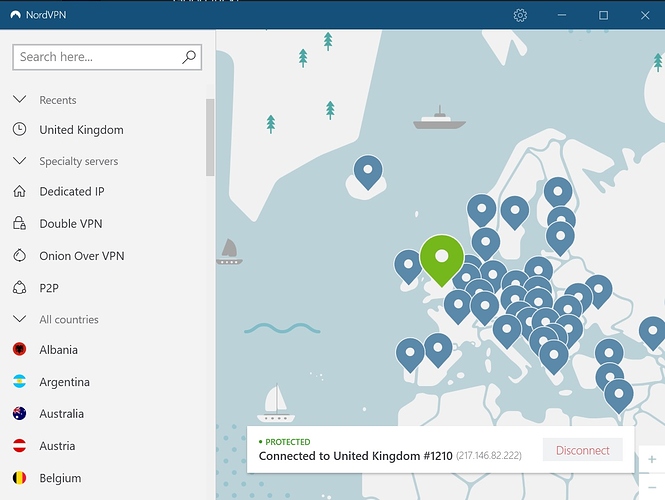Choose Dedicated IP specialty server

(72, 192)
